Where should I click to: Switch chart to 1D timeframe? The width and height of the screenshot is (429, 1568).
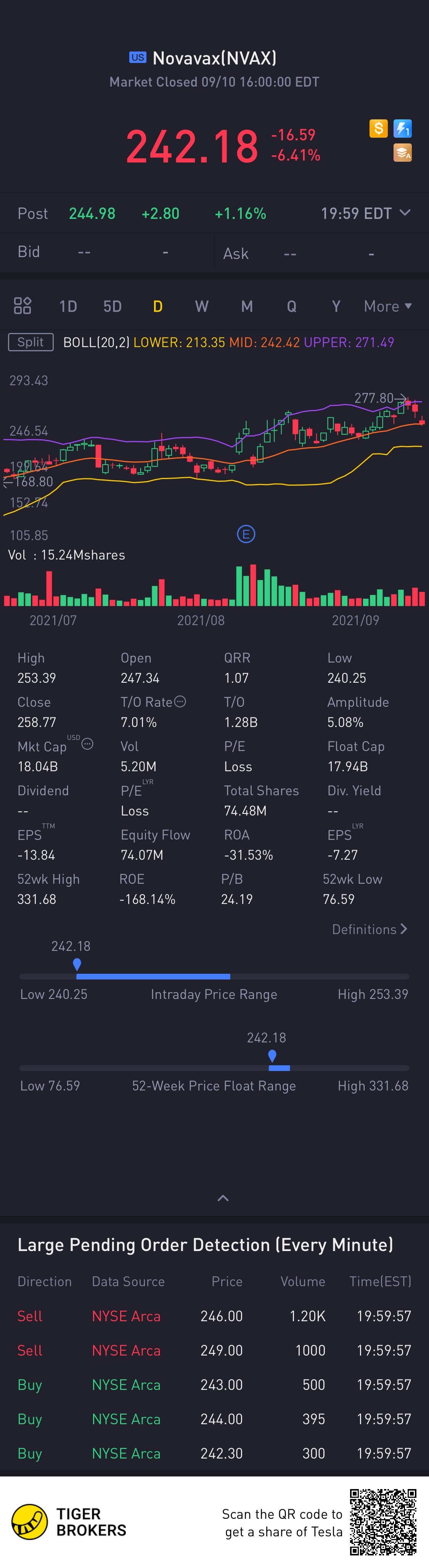point(67,306)
